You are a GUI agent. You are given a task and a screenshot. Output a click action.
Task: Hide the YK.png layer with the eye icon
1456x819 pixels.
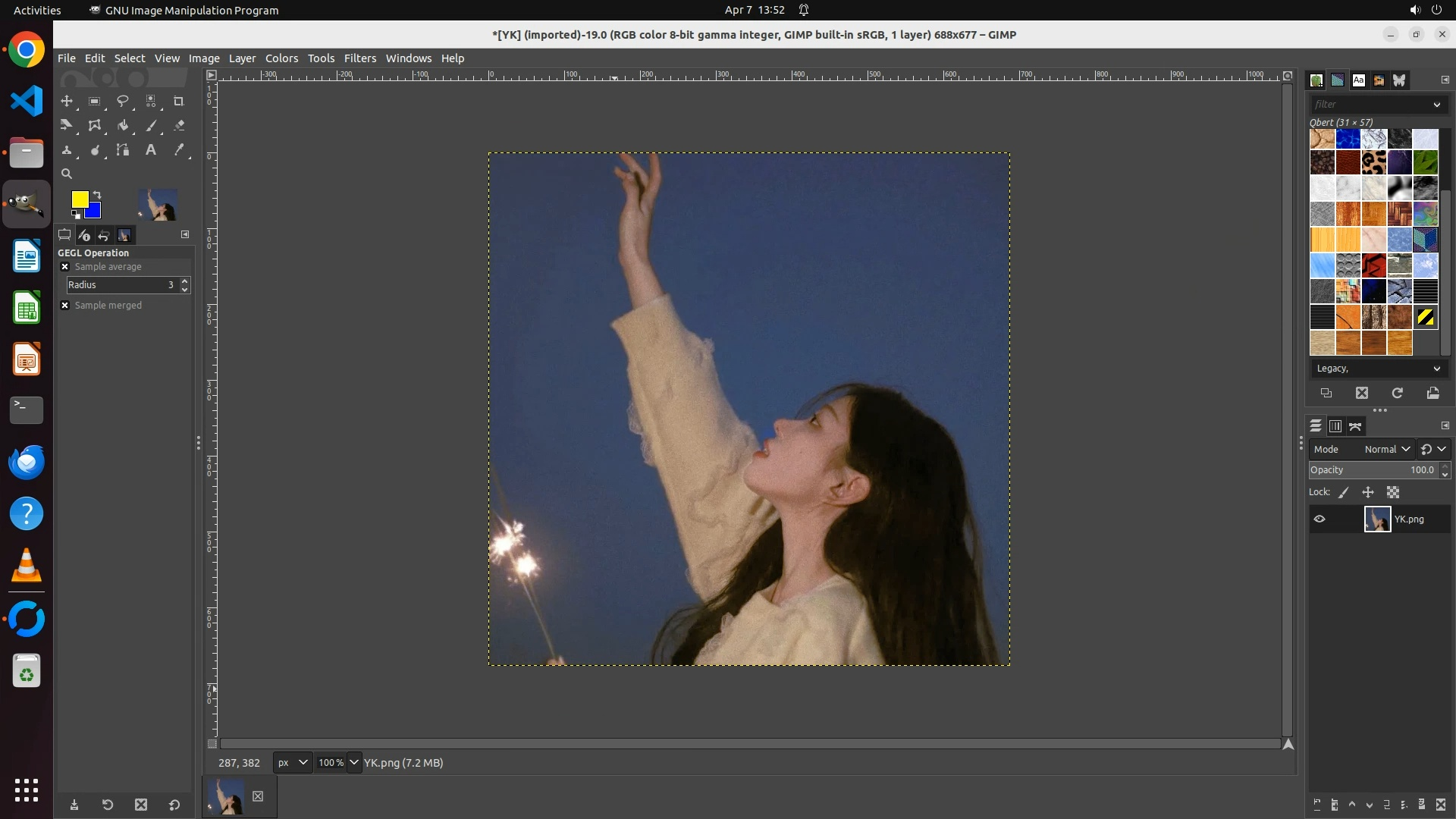click(1319, 519)
